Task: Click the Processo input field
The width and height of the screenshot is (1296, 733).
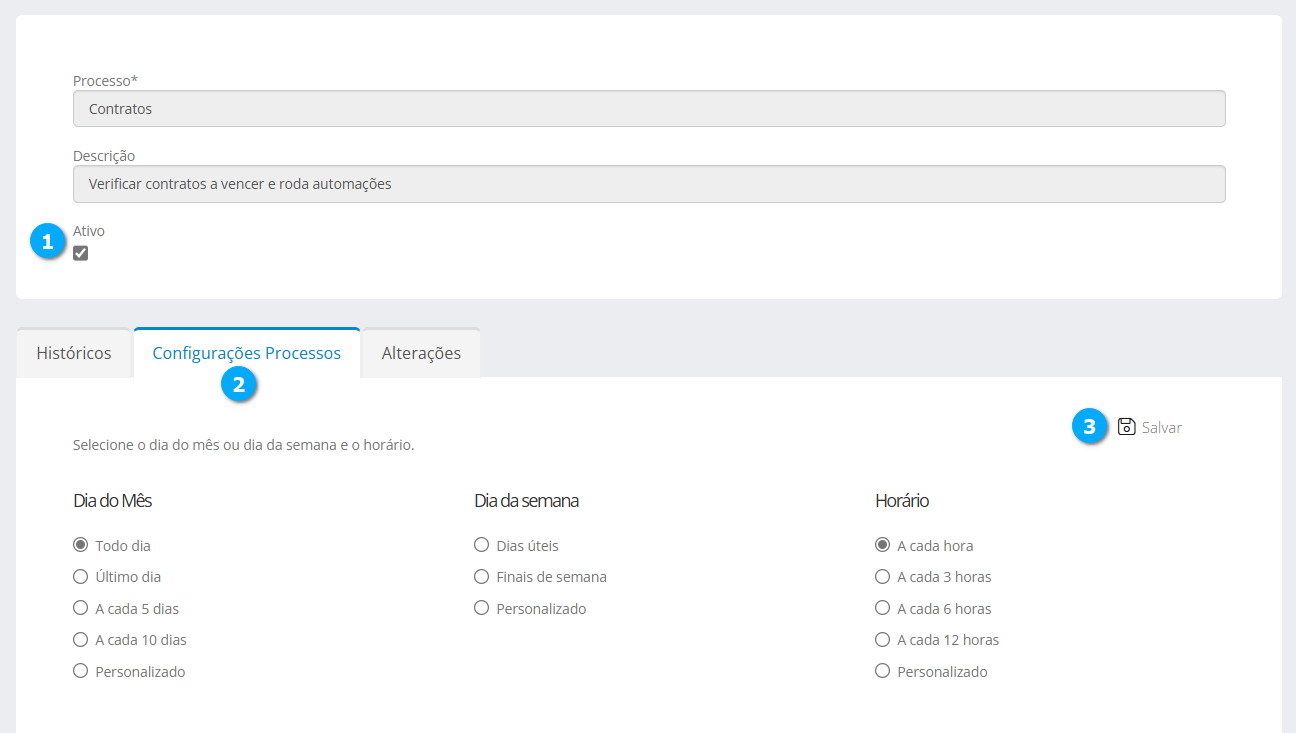Action: pyautogui.click(x=649, y=109)
